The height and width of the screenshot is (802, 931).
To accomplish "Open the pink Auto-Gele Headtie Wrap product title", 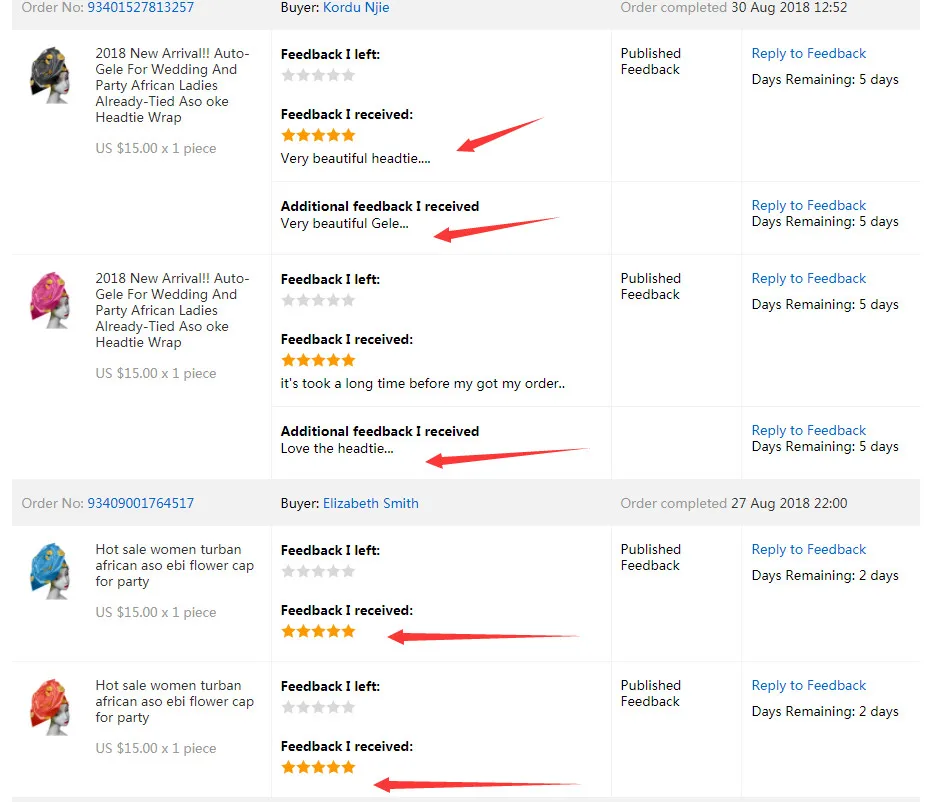I will coord(172,310).
